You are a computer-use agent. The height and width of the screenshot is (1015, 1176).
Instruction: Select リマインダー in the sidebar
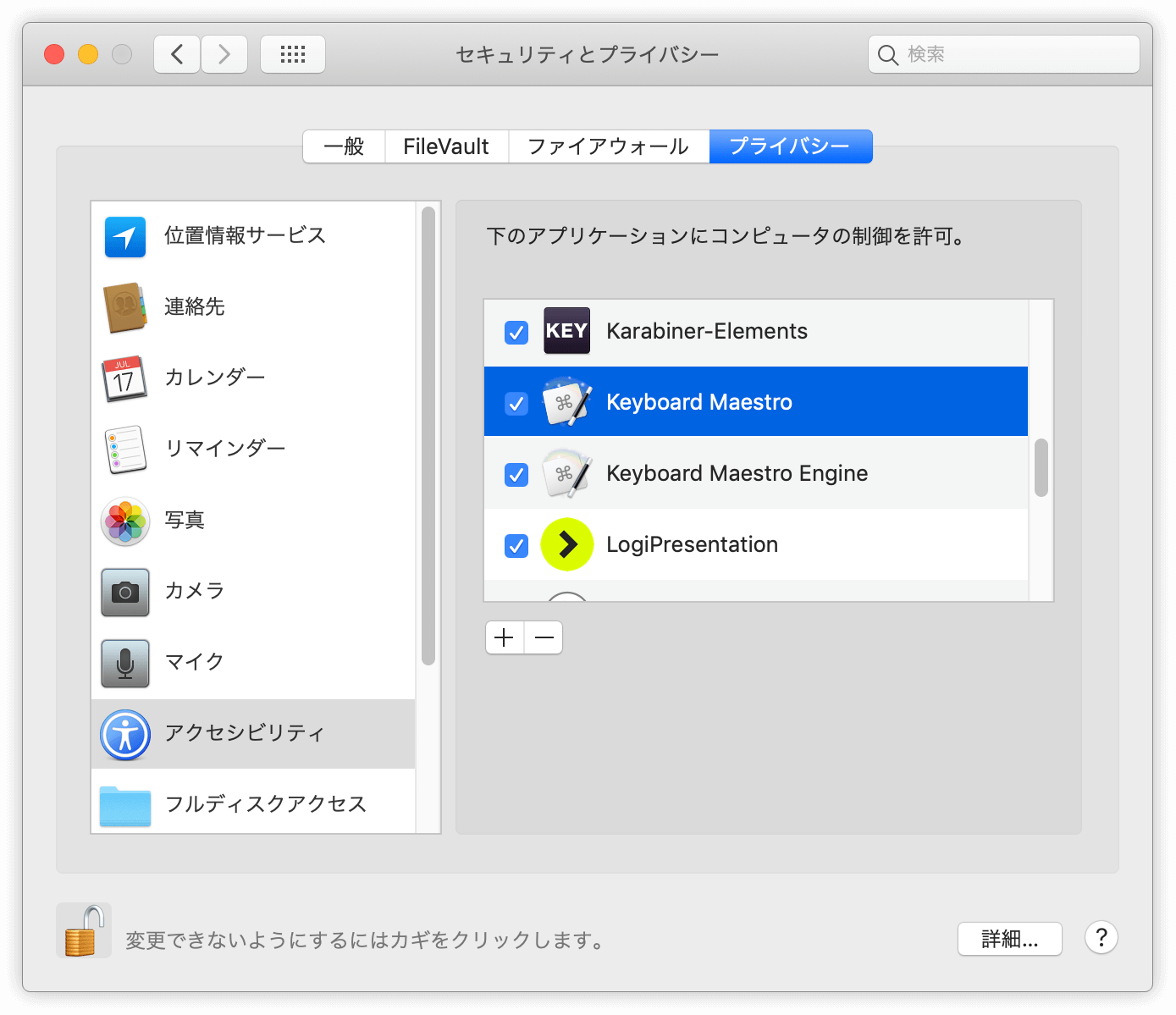(253, 450)
